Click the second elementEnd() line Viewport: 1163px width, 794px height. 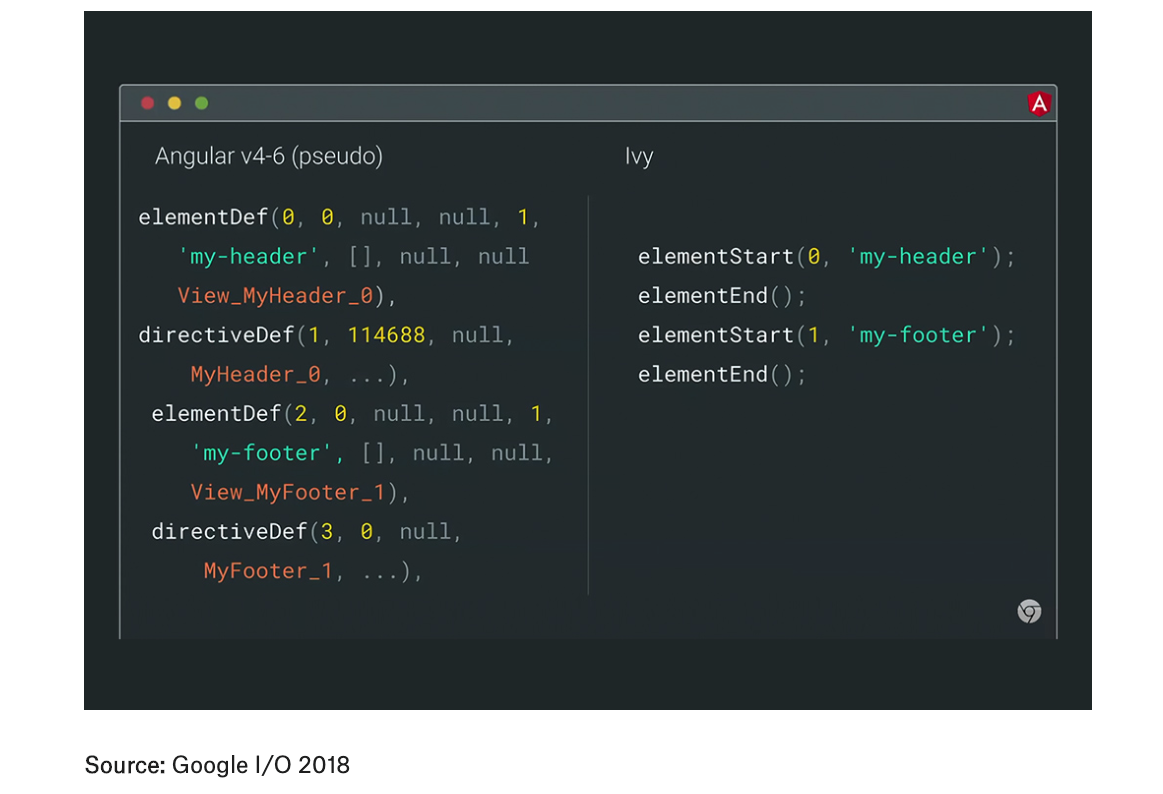722,374
